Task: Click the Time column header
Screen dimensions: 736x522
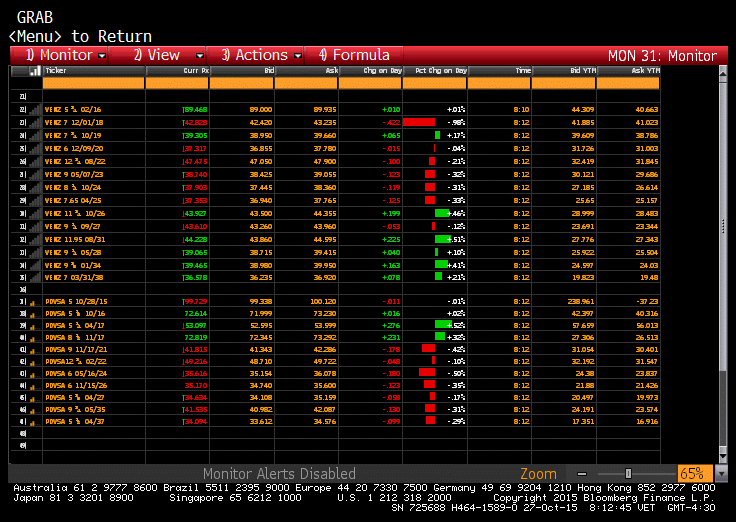Action: pyautogui.click(x=500, y=71)
